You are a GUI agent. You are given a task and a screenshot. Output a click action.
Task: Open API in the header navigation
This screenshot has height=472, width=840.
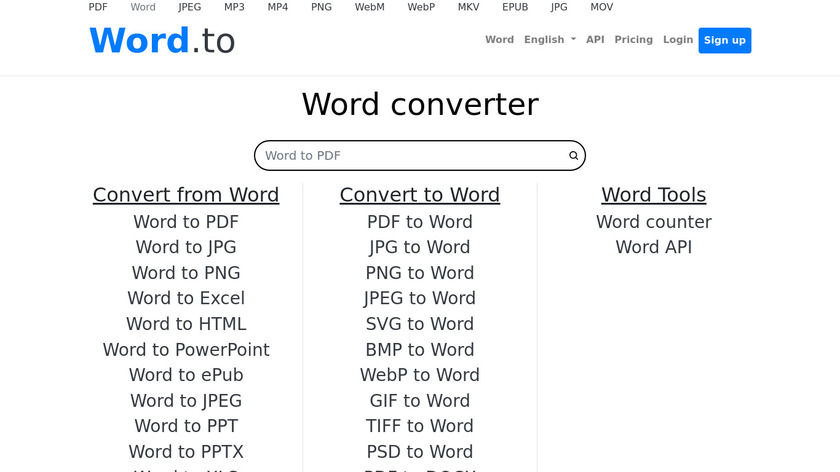pos(595,40)
